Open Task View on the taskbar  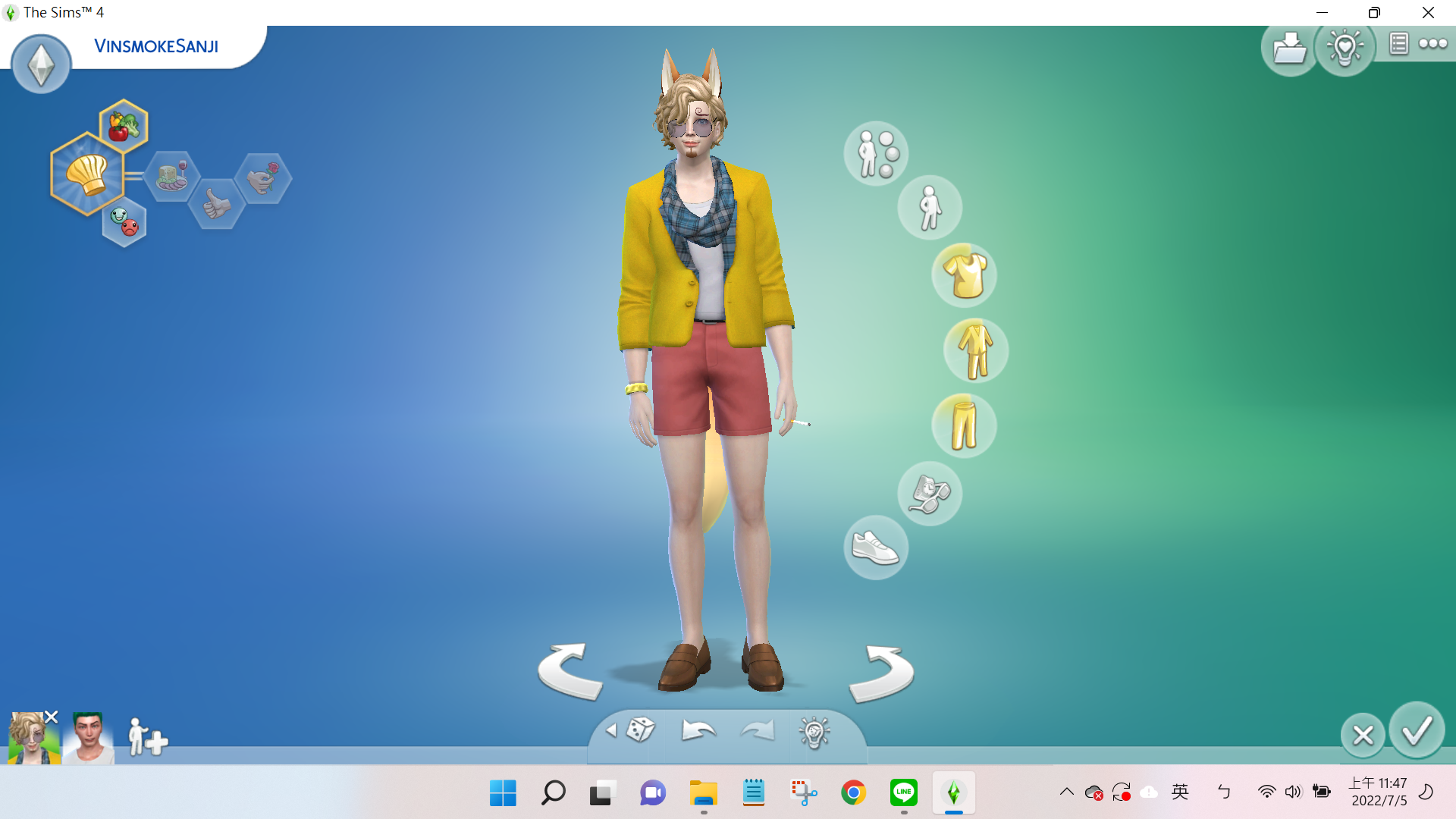[602, 792]
